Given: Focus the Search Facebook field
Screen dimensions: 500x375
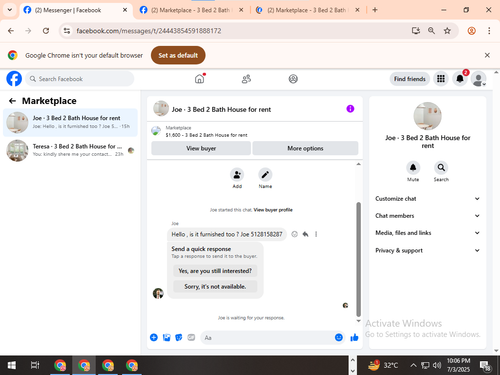Looking at the screenshot, I should pos(80,79).
